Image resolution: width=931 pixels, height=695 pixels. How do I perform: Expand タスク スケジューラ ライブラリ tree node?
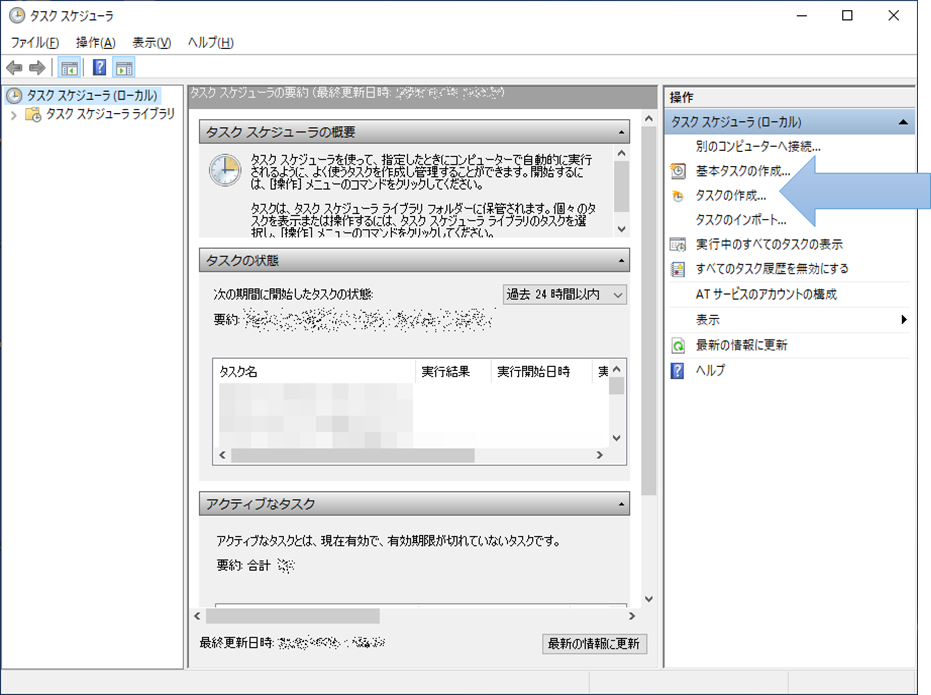pyautogui.click(x=14, y=115)
